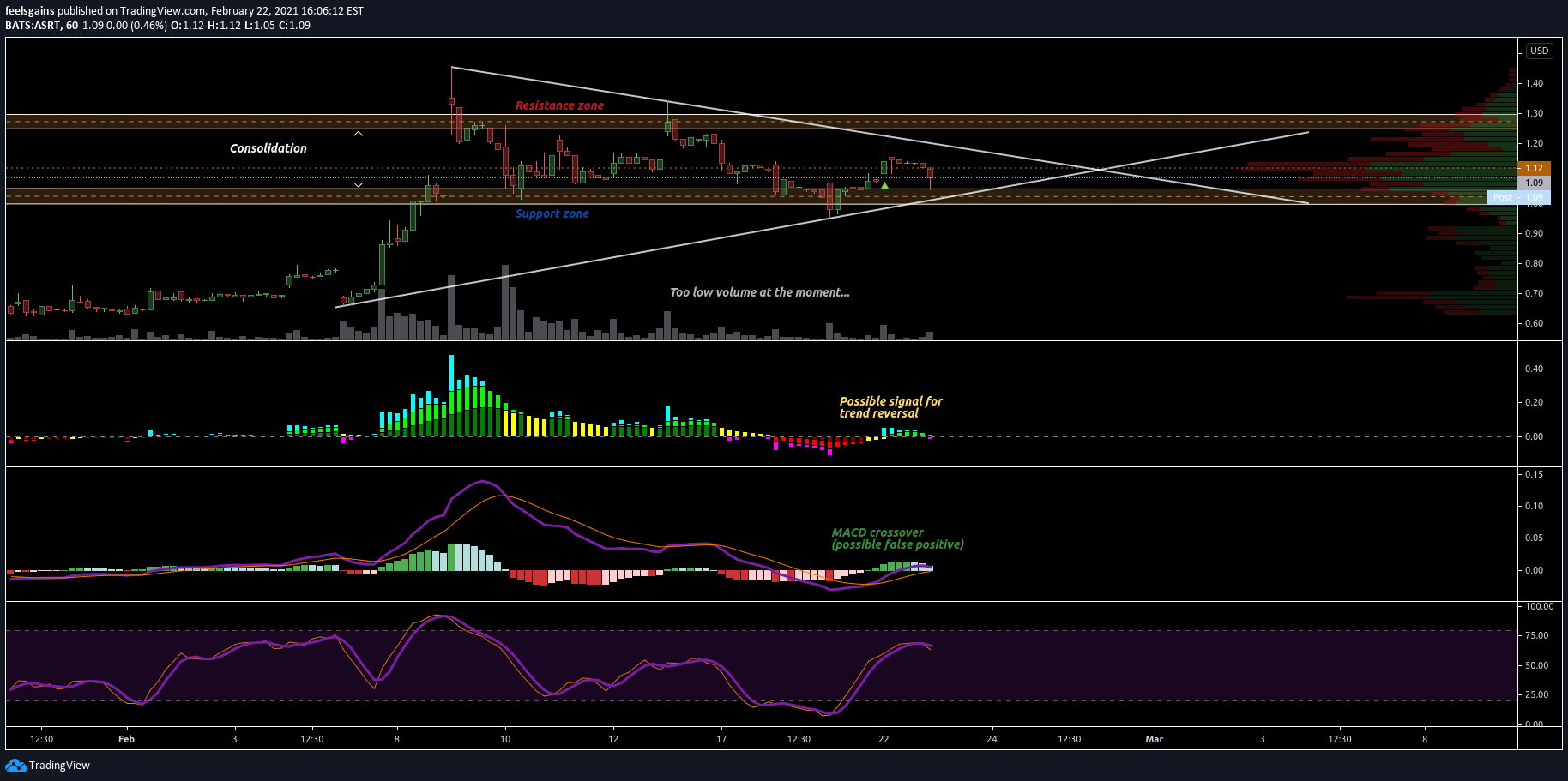The image size is (1568, 781).
Task: Click the '24' date label on the time axis
Action: pos(992,739)
